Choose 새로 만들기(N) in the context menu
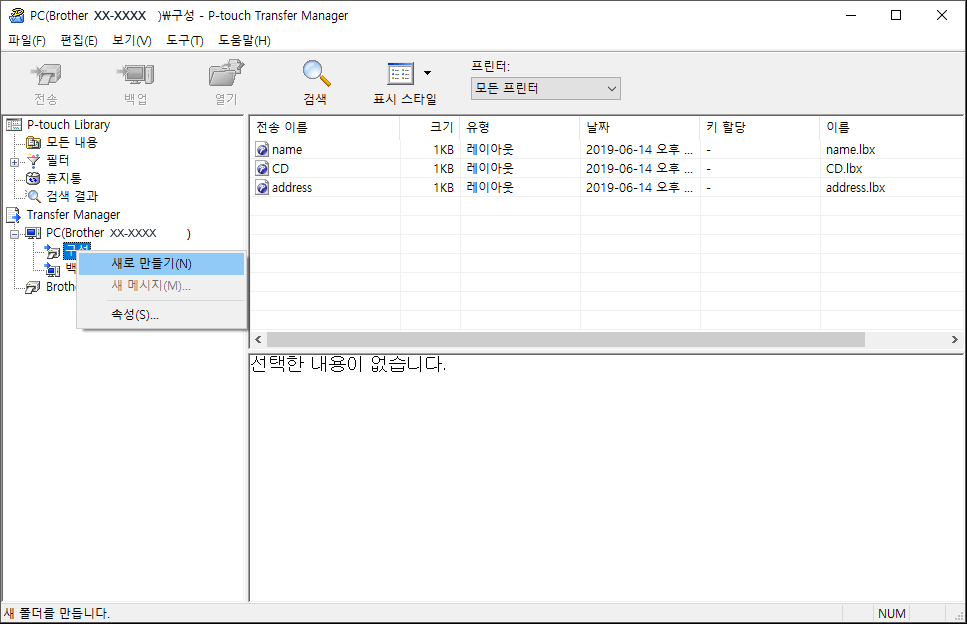The height and width of the screenshot is (624, 967). point(162,264)
